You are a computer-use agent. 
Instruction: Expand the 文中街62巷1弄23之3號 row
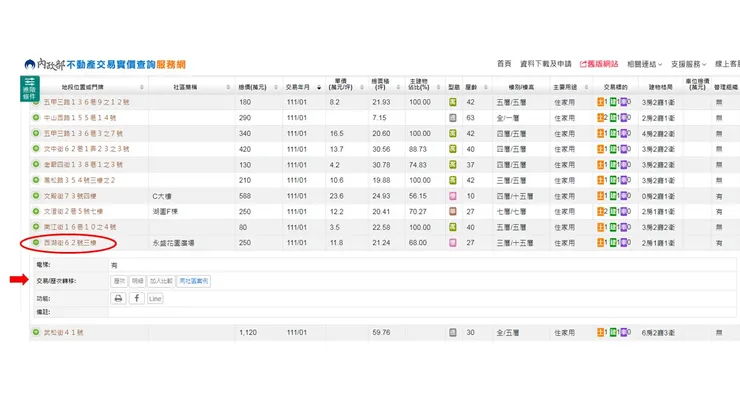tap(36, 149)
